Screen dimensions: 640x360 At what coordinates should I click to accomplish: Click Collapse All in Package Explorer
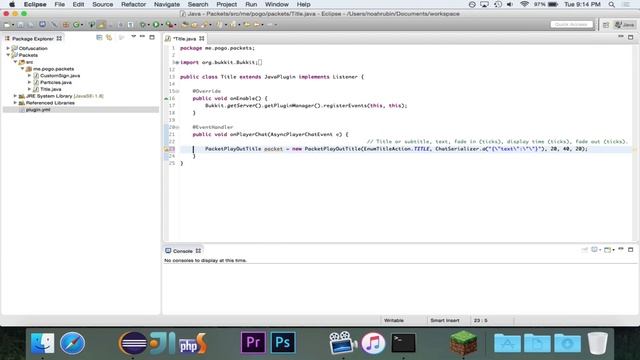click(x=99, y=38)
